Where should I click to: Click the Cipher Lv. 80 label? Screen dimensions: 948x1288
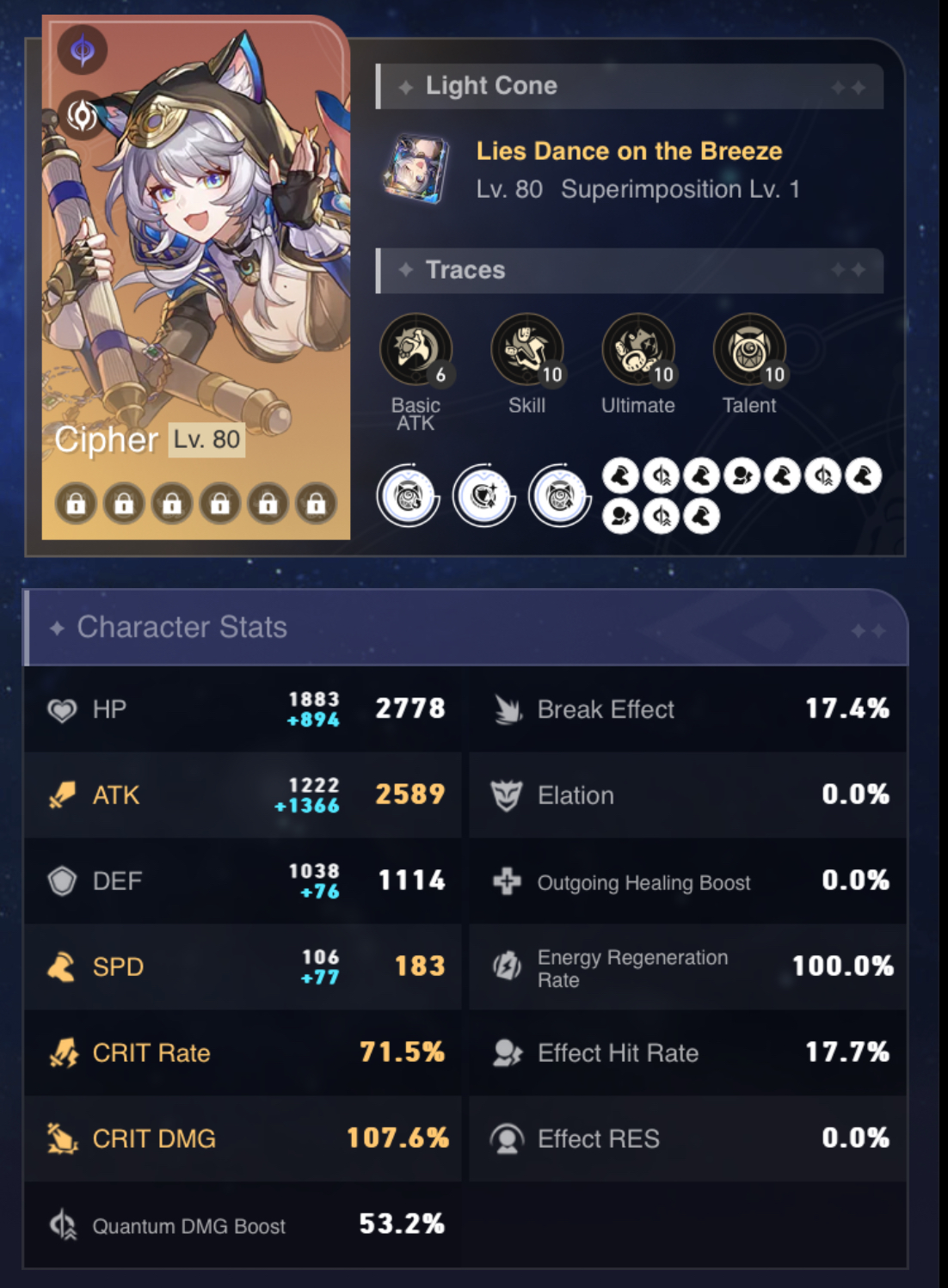click(150, 440)
